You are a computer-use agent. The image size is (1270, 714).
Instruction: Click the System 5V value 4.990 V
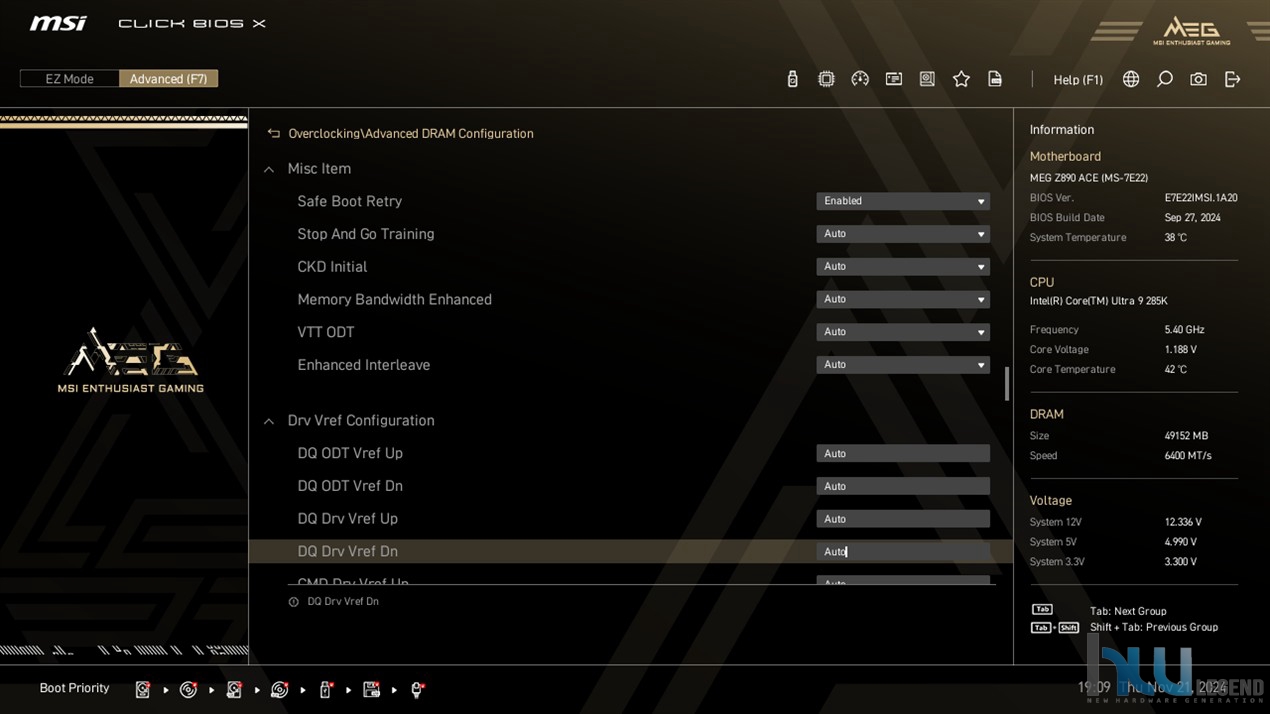tap(1181, 542)
